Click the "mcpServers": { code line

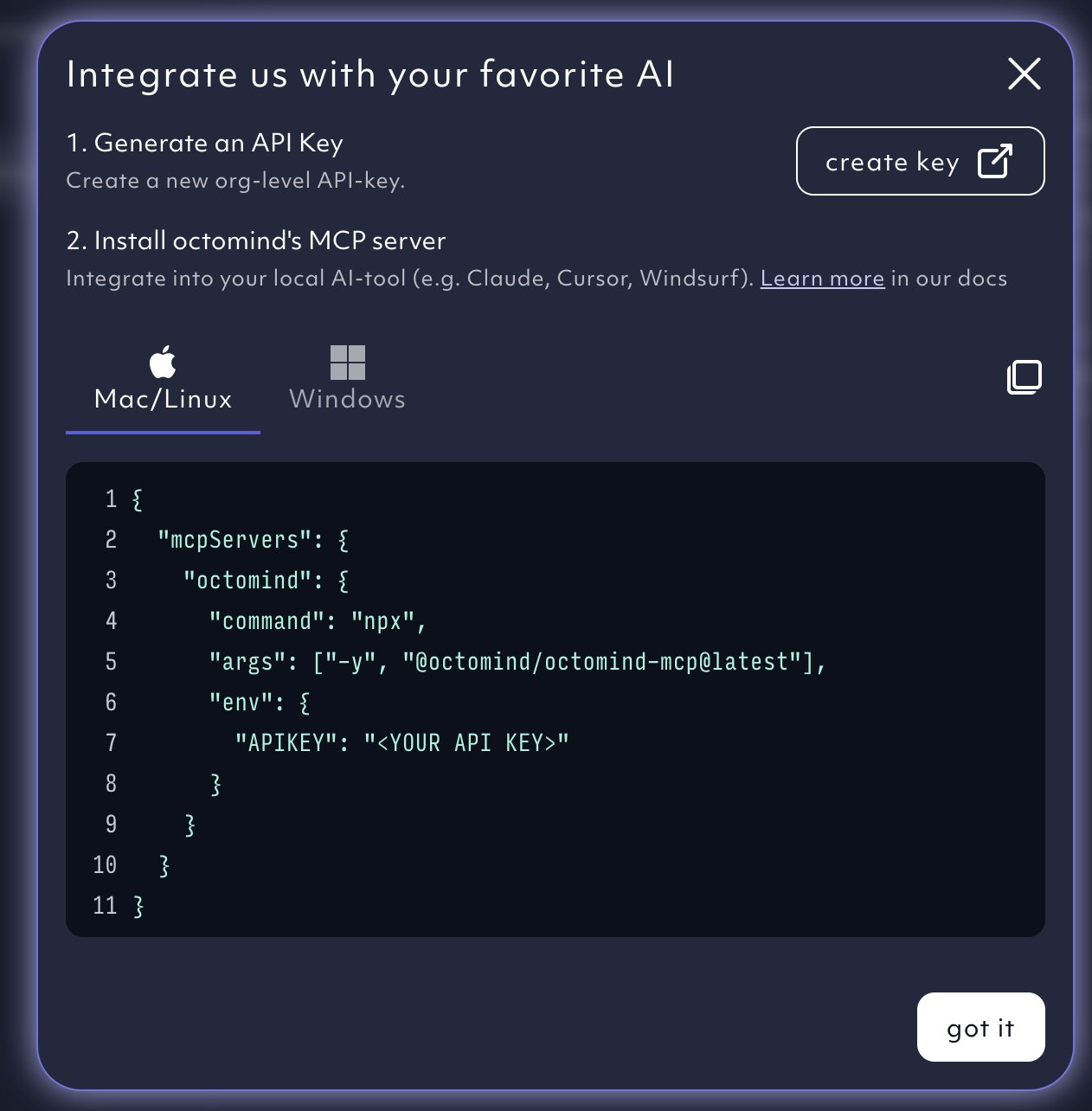pos(254,540)
